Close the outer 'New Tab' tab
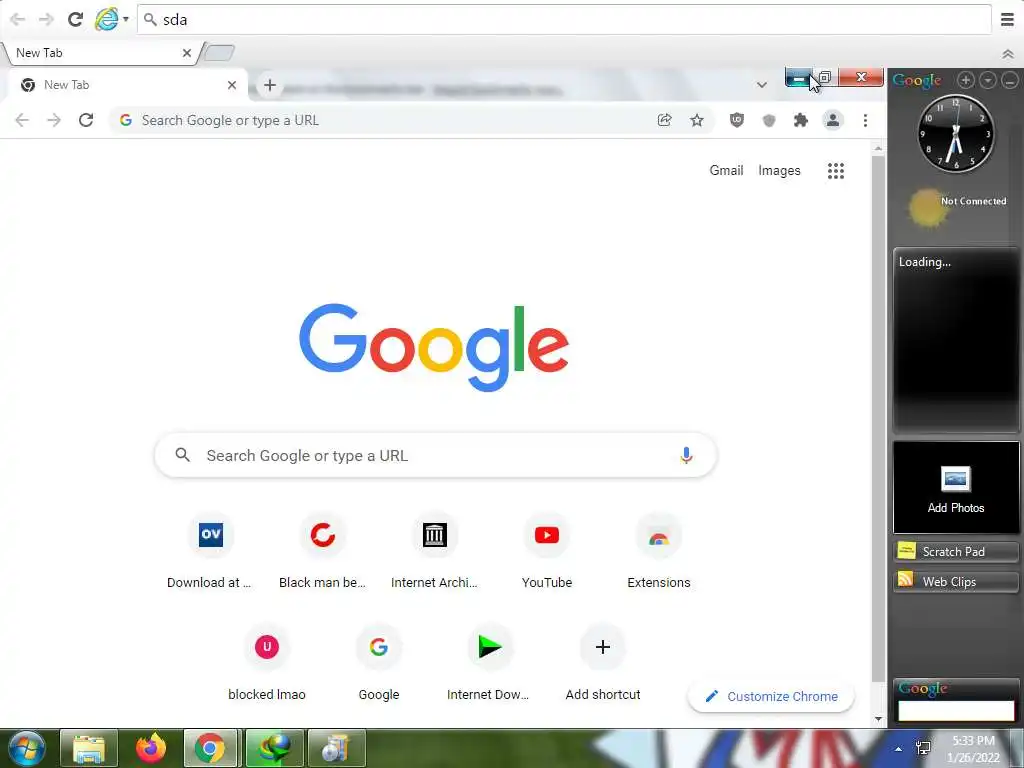This screenshot has width=1024, height=768. [187, 53]
